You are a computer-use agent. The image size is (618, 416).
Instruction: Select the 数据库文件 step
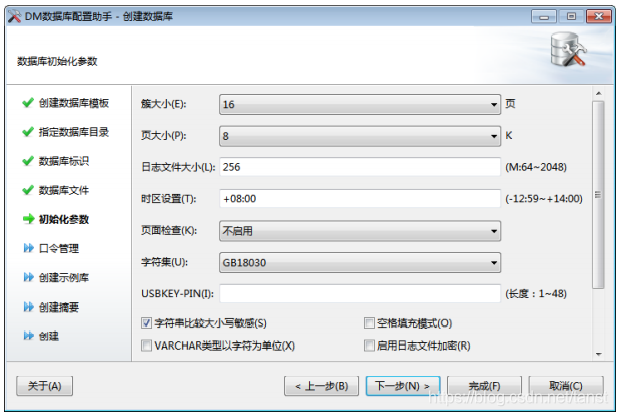64,190
